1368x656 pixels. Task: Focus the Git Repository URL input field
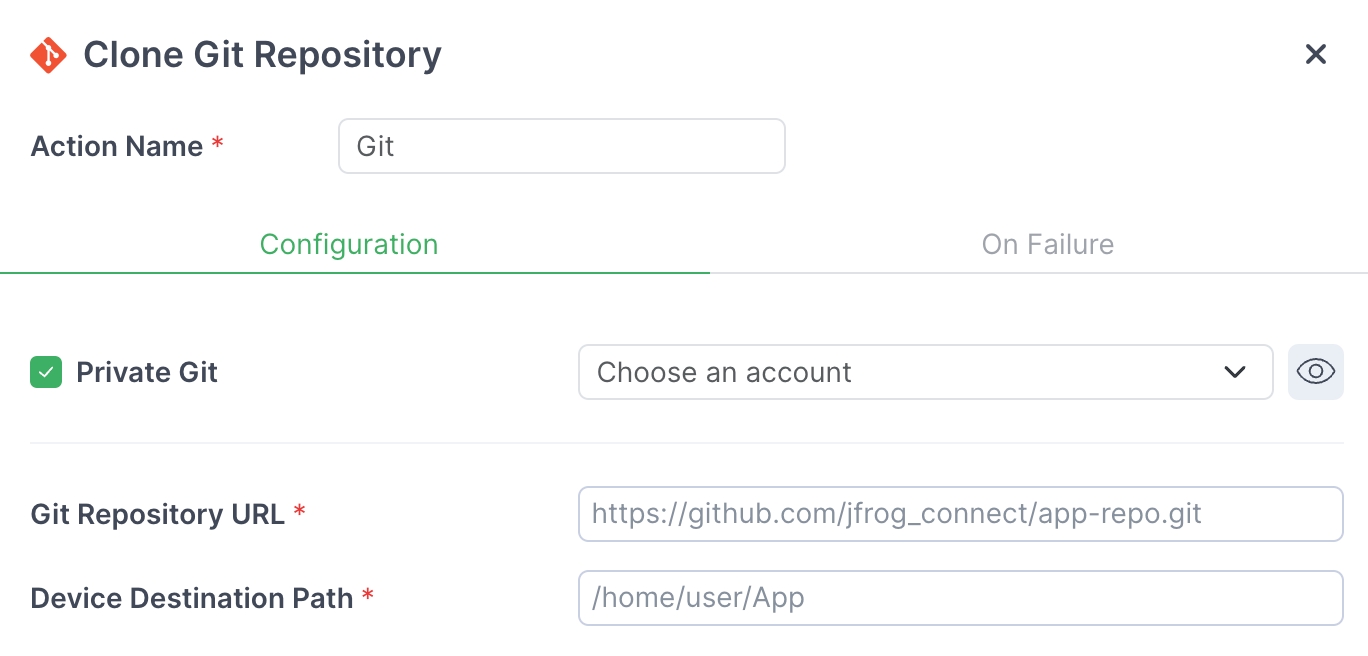tap(960, 514)
